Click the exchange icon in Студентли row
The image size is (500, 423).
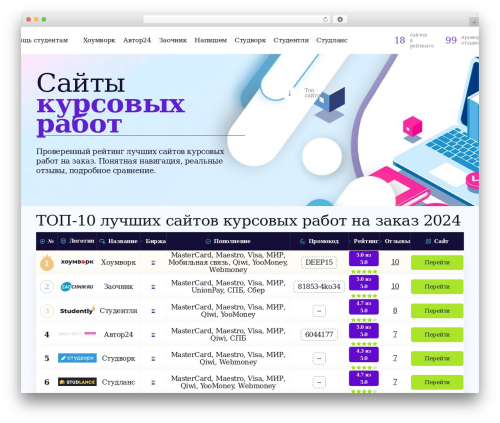point(153,311)
